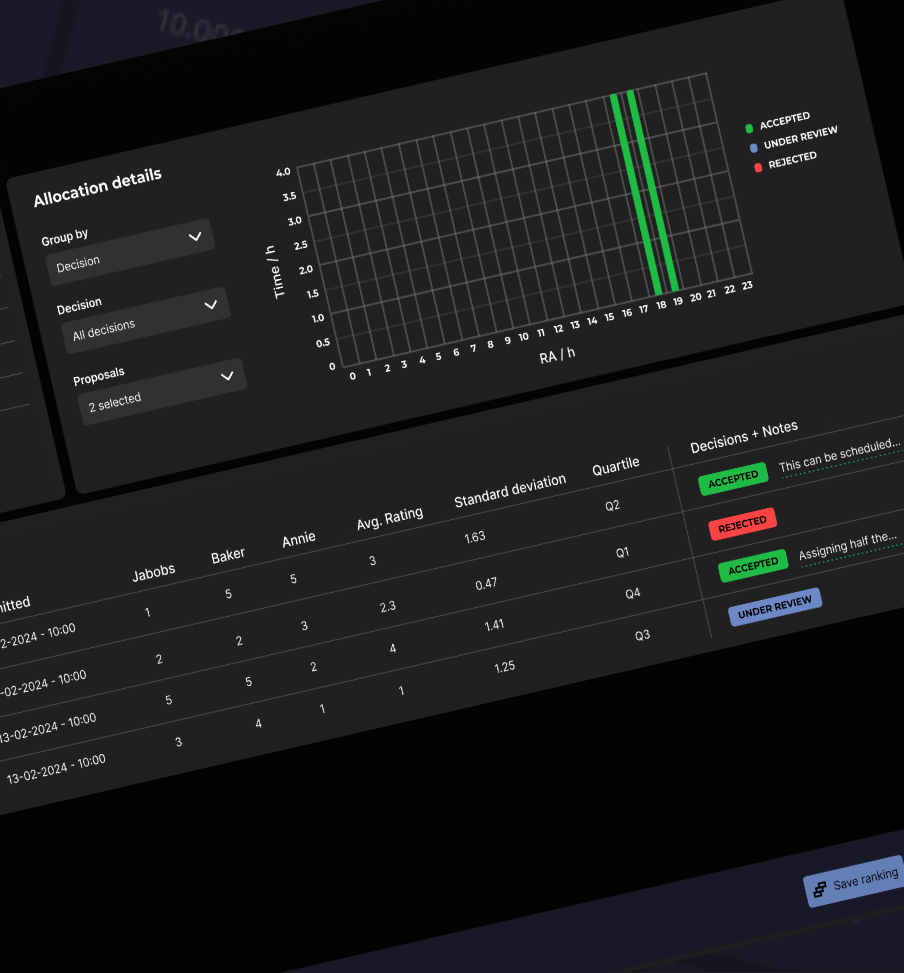Toggle the ACCEPTED series legend label
This screenshot has height=973, width=904.
pos(785,121)
